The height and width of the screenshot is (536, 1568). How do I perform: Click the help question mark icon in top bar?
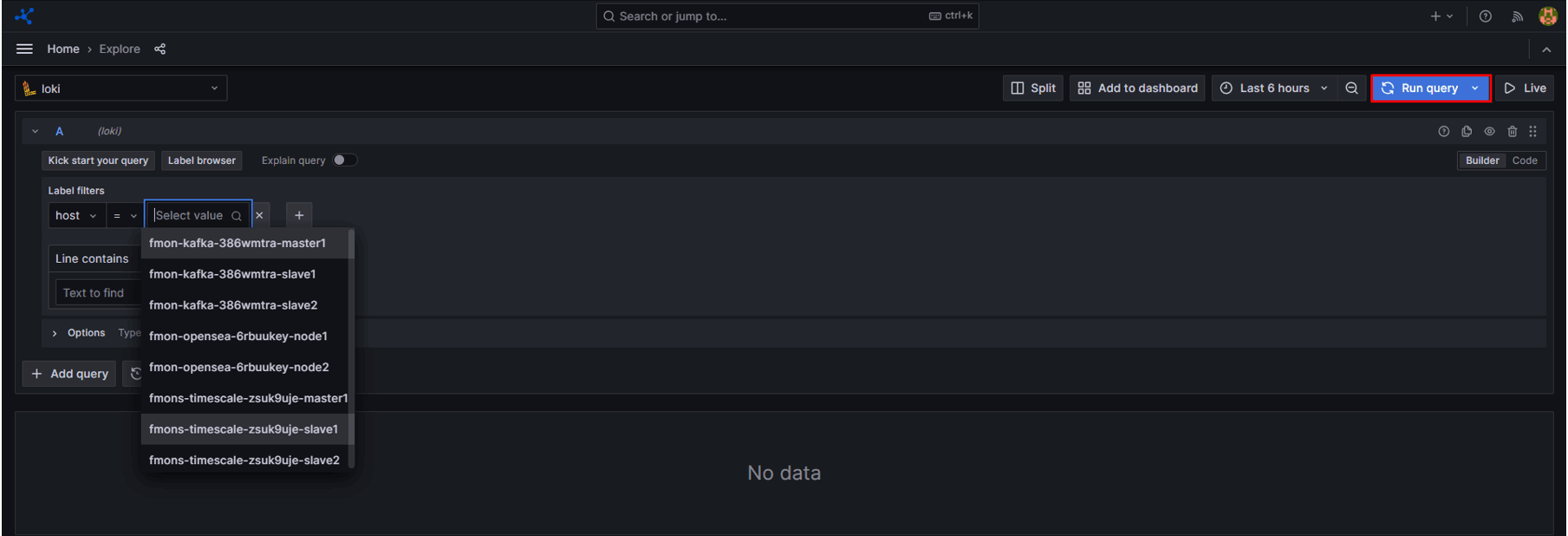coord(1486,16)
